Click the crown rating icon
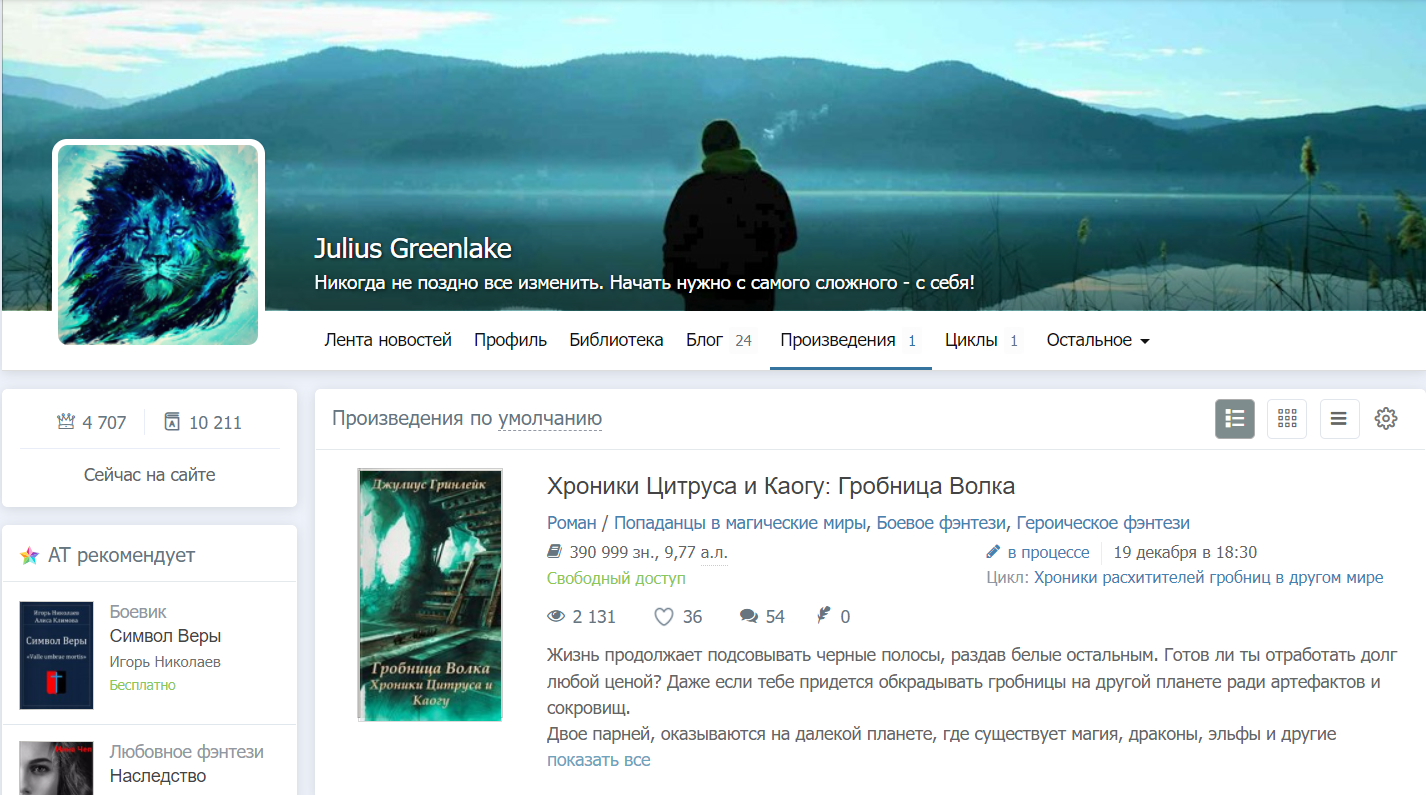1426x795 pixels. (x=66, y=422)
